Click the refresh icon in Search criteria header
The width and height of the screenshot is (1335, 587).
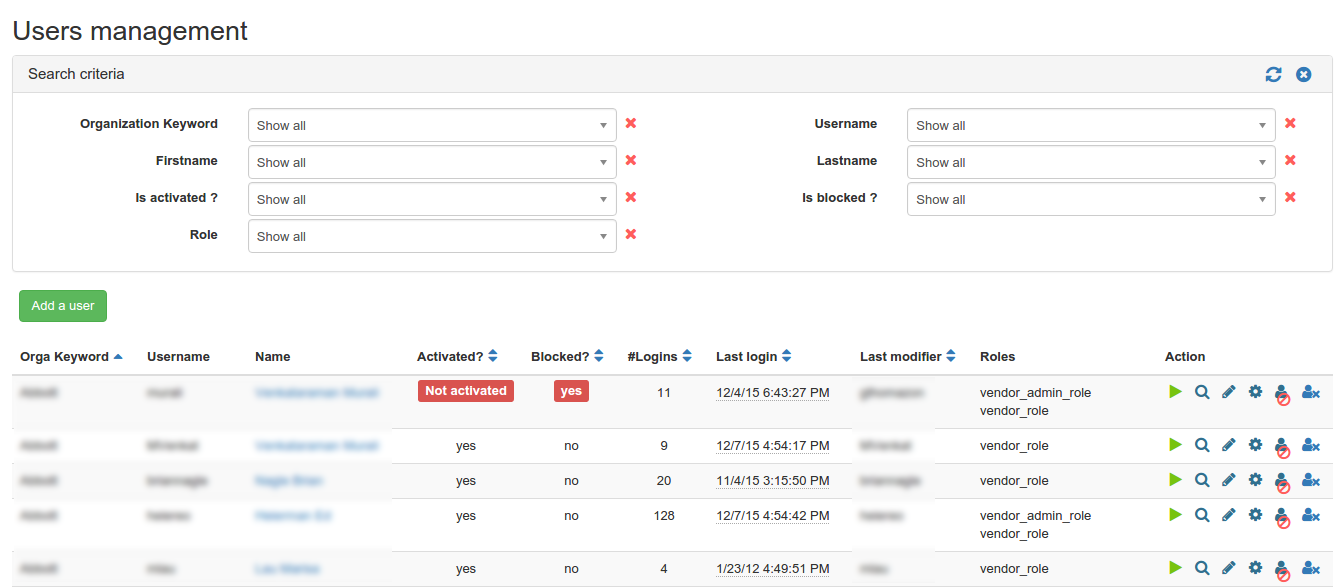pyautogui.click(x=1273, y=74)
